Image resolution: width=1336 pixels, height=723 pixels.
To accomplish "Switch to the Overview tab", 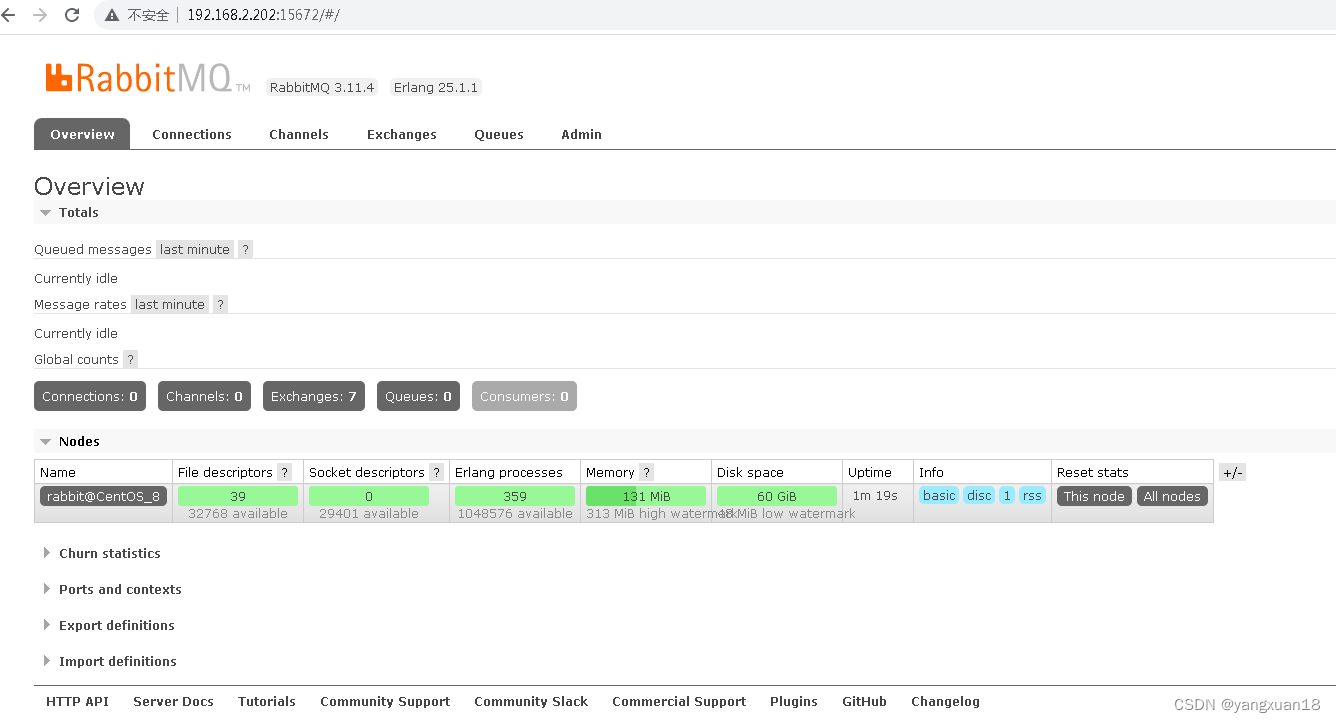I will click(x=82, y=134).
